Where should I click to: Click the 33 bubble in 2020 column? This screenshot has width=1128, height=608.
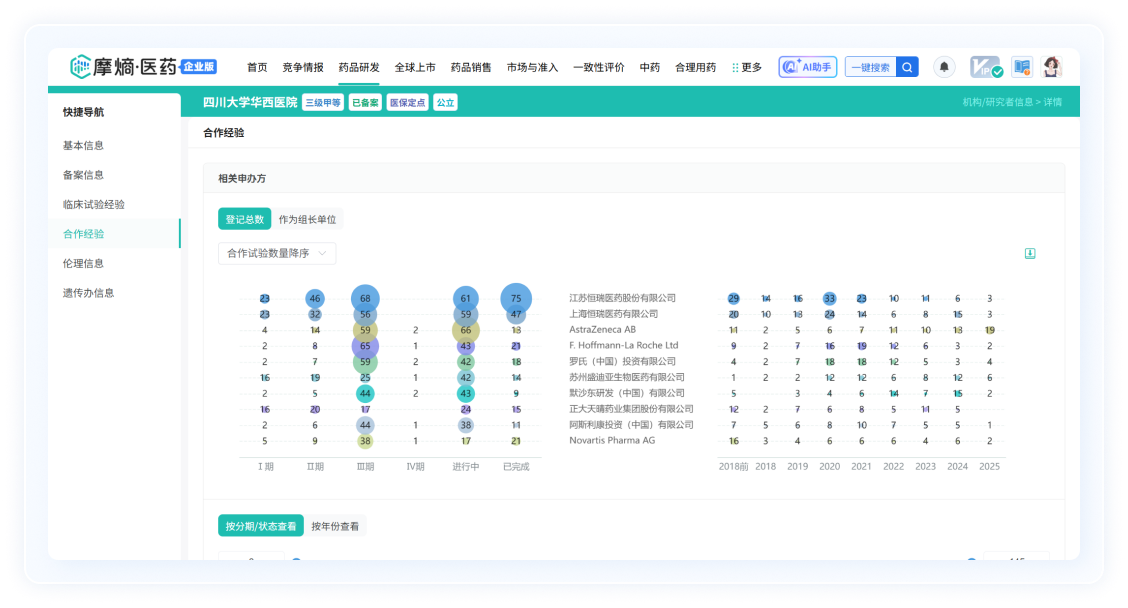[x=829, y=298]
